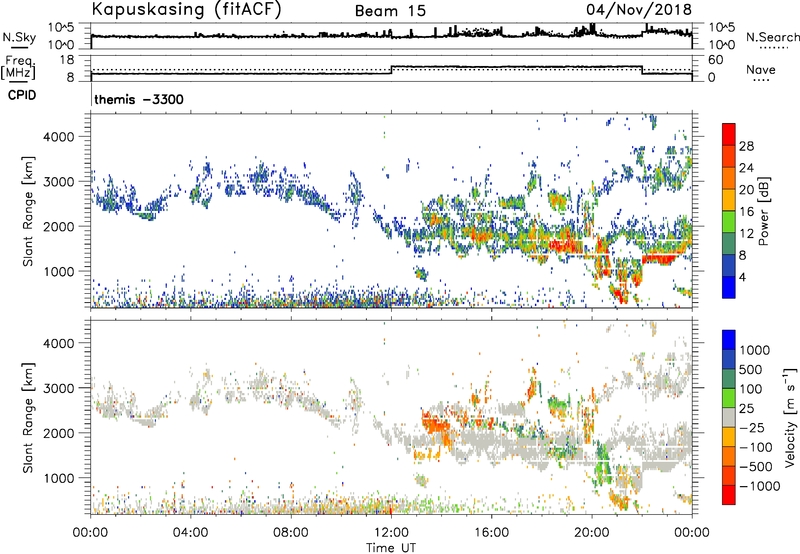The image size is (800, 554).
Task: Pick the red top segment of the power color bar
Action: 729,134
